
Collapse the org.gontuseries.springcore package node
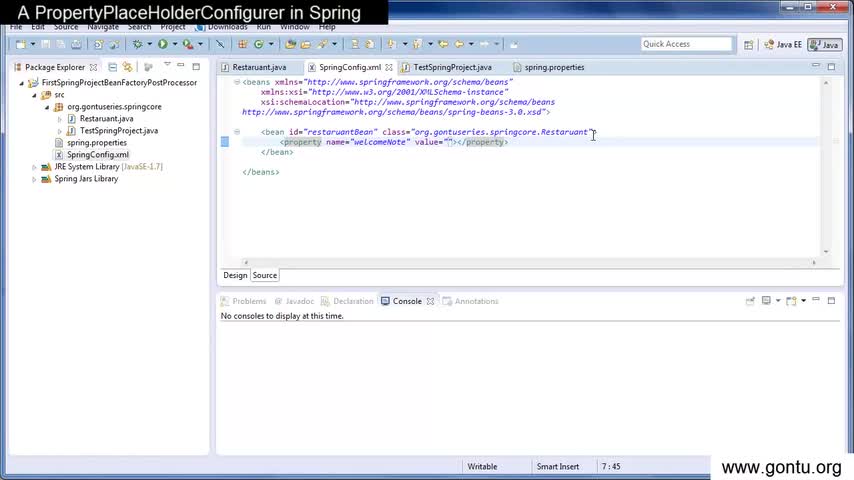click(x=47, y=107)
